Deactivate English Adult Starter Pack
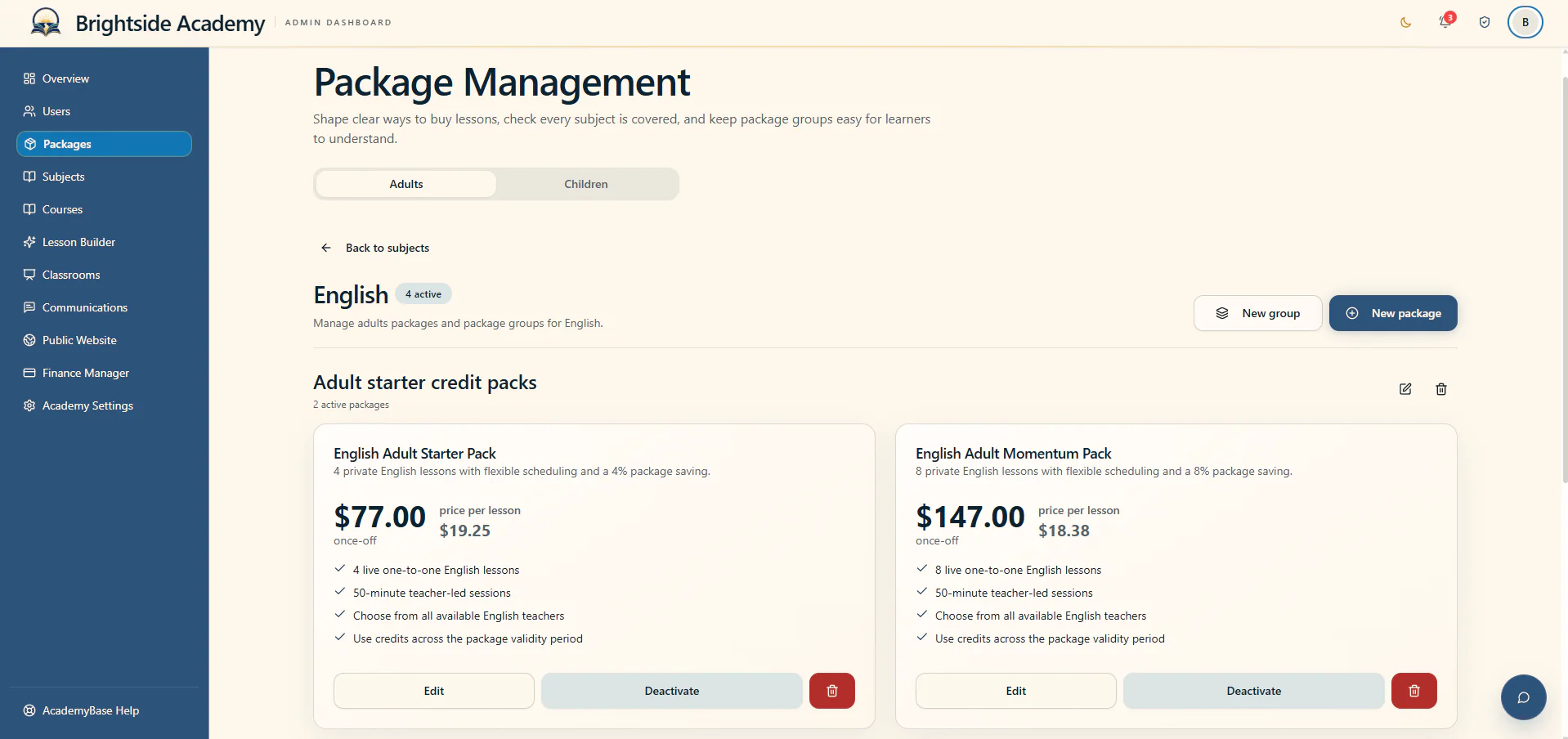 point(672,691)
